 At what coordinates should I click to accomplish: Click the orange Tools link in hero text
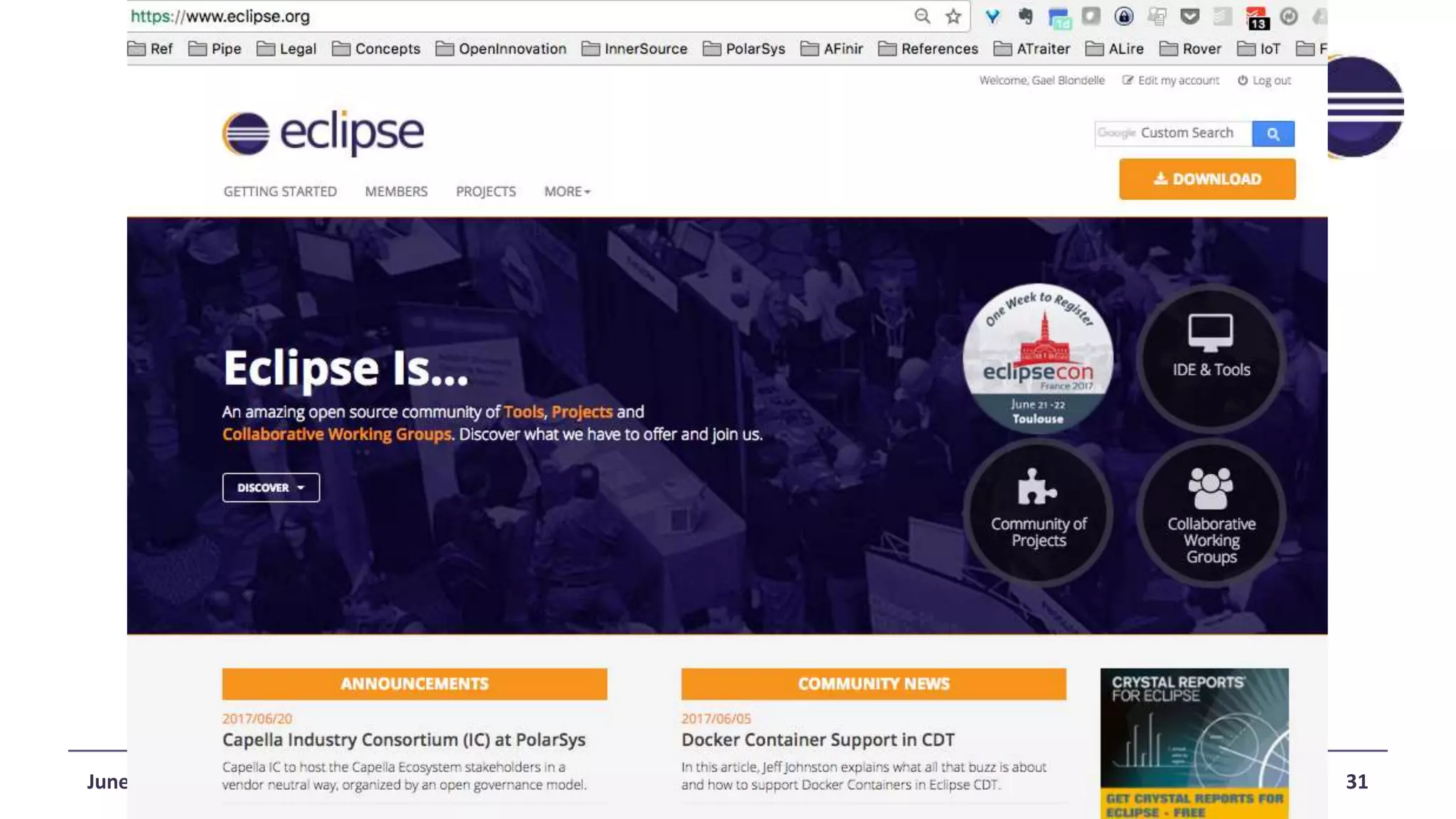point(523,412)
